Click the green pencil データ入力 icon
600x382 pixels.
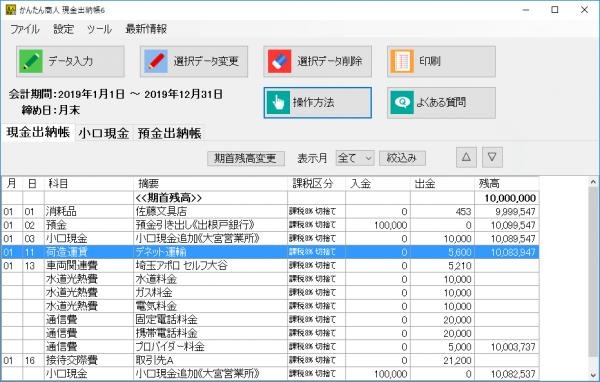(31, 61)
